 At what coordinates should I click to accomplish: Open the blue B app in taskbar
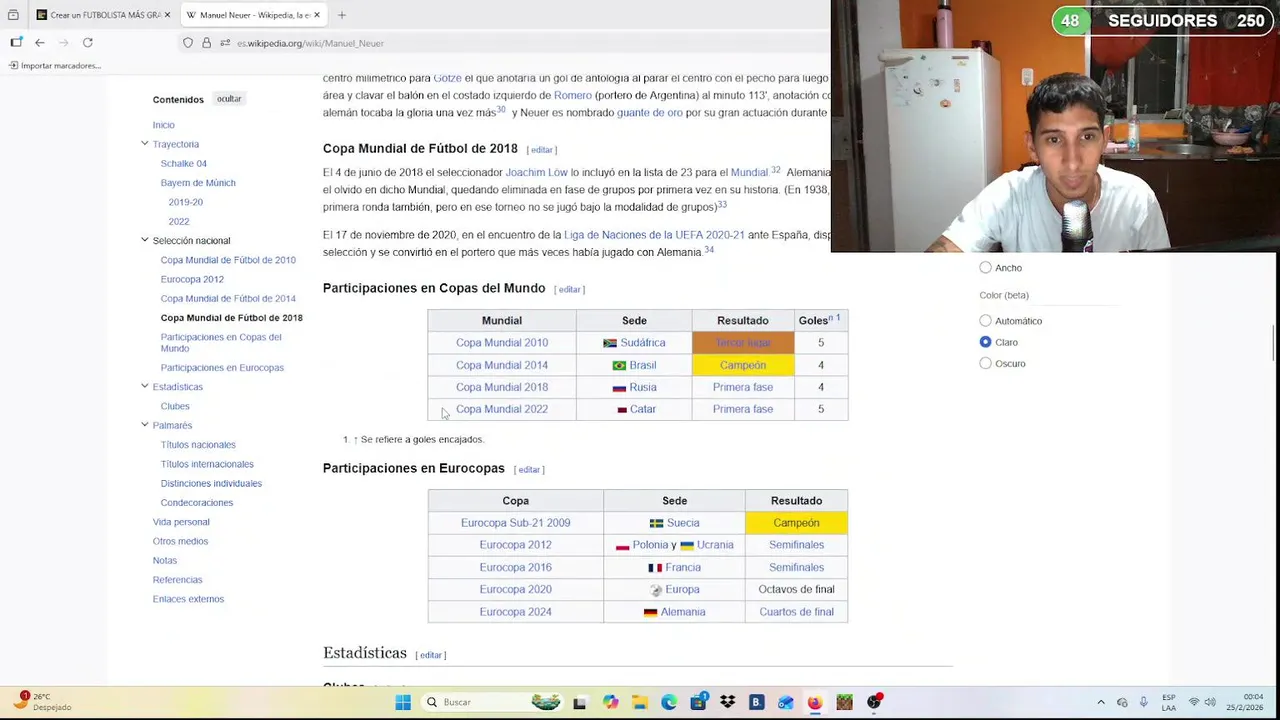tap(756, 702)
